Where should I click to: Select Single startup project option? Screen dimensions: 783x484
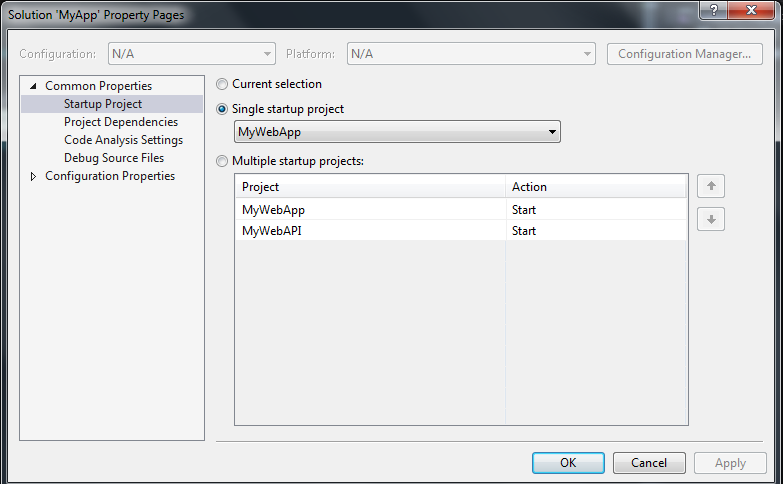coord(222,109)
